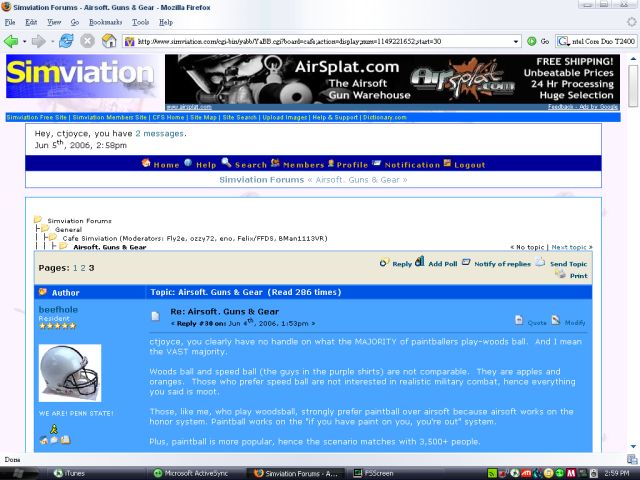Click Modify on beefhole's post
Screen dimensions: 640x480
coord(568,322)
